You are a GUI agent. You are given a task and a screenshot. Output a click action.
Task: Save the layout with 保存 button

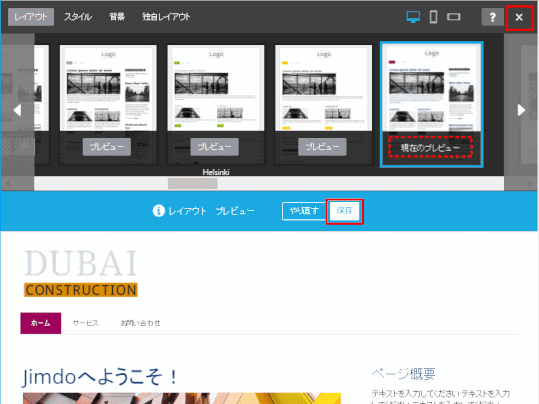pos(344,211)
